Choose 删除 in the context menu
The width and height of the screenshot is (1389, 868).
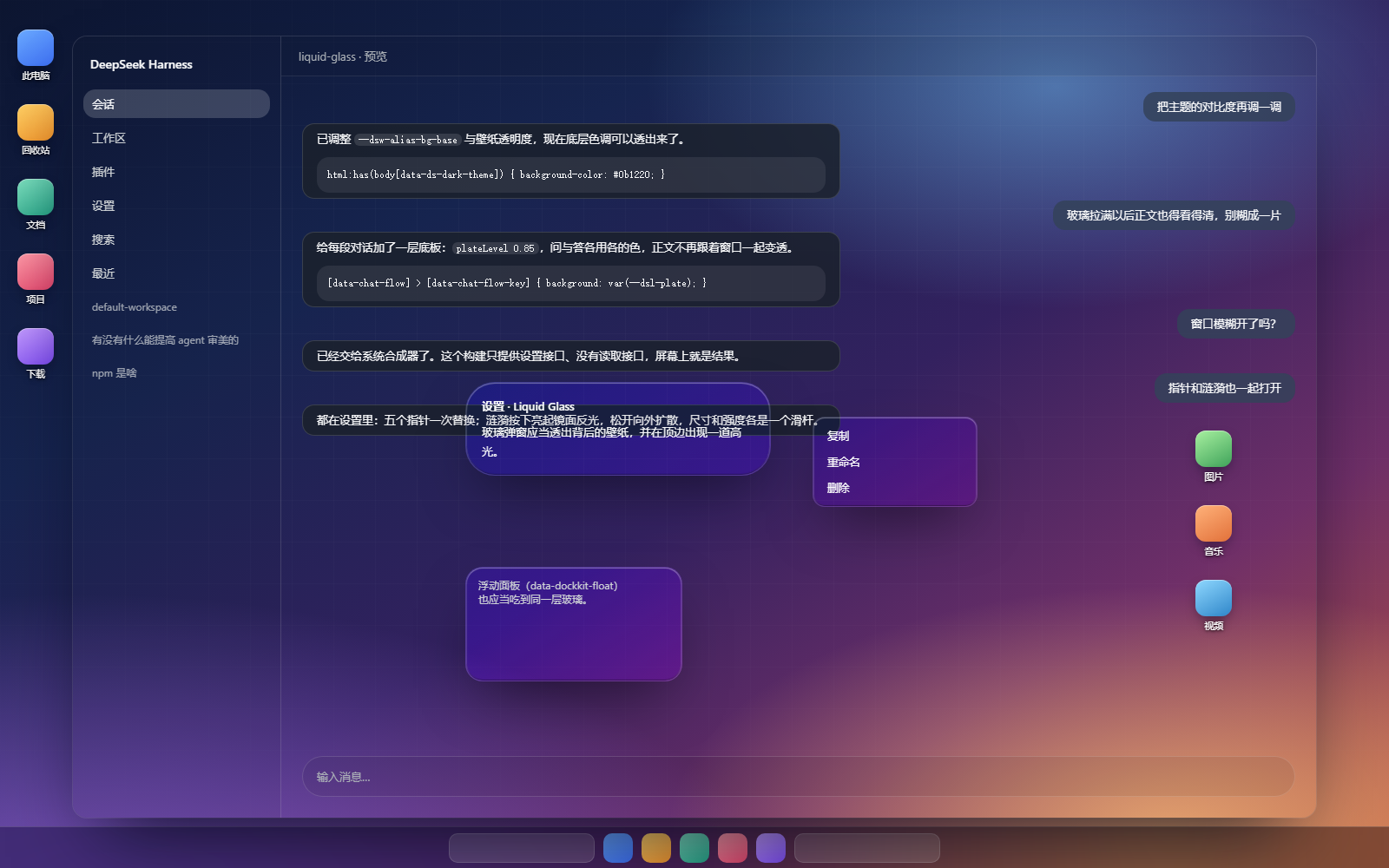[895, 488]
